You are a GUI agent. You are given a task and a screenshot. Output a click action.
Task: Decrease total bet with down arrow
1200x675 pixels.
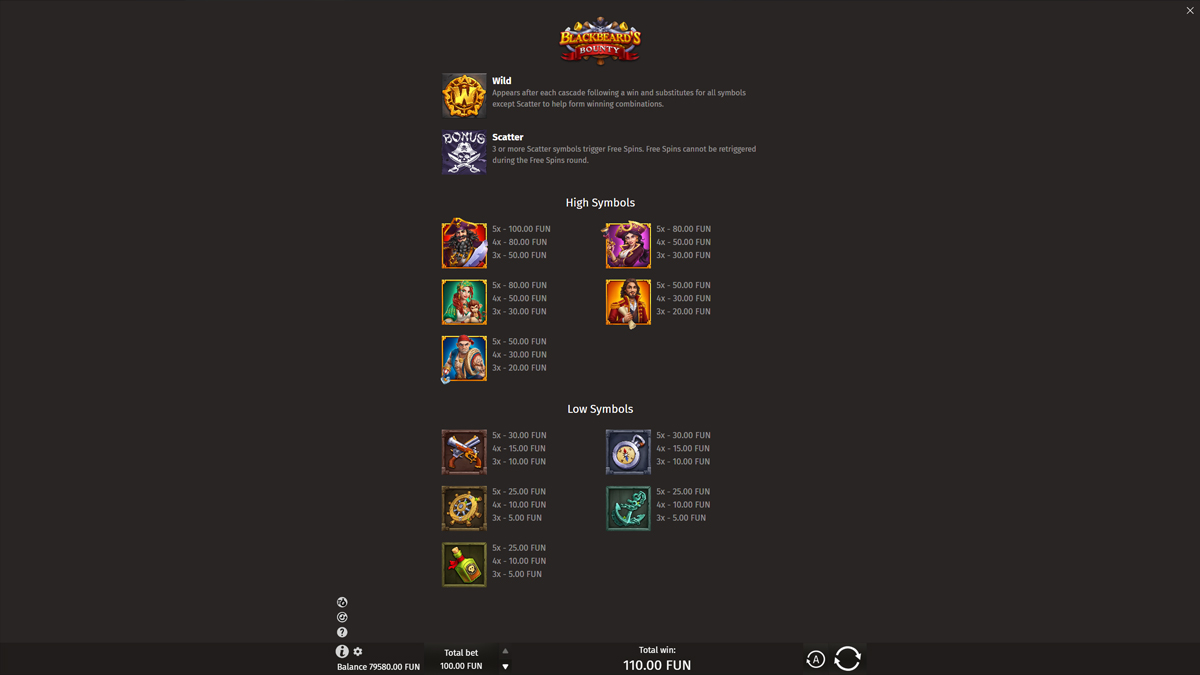[505, 666]
